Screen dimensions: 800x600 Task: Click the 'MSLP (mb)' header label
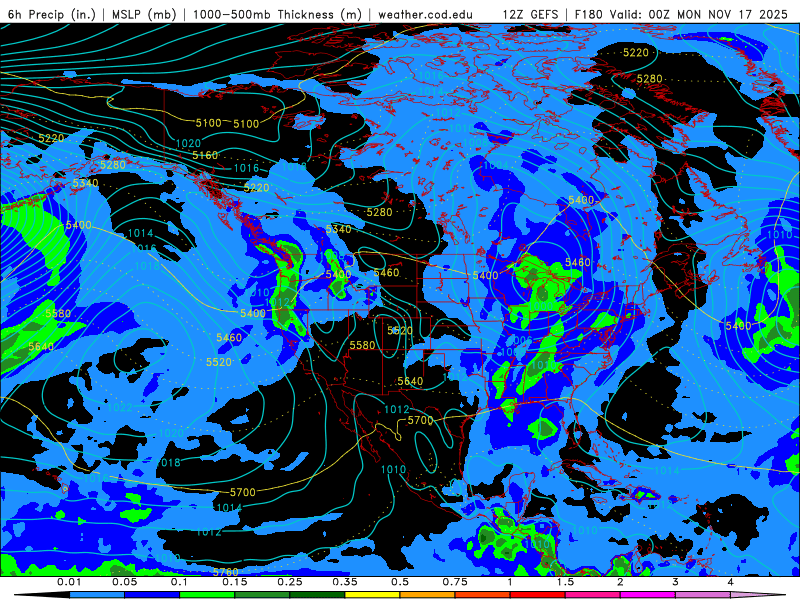coord(144,14)
